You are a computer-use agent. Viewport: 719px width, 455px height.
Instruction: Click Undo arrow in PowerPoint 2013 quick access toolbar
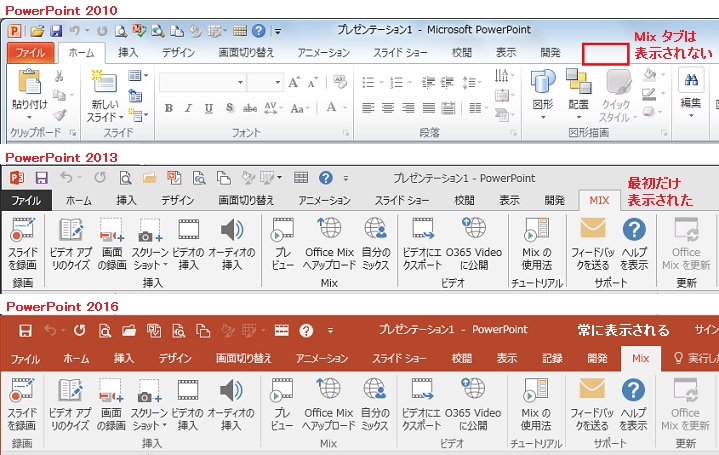point(67,178)
